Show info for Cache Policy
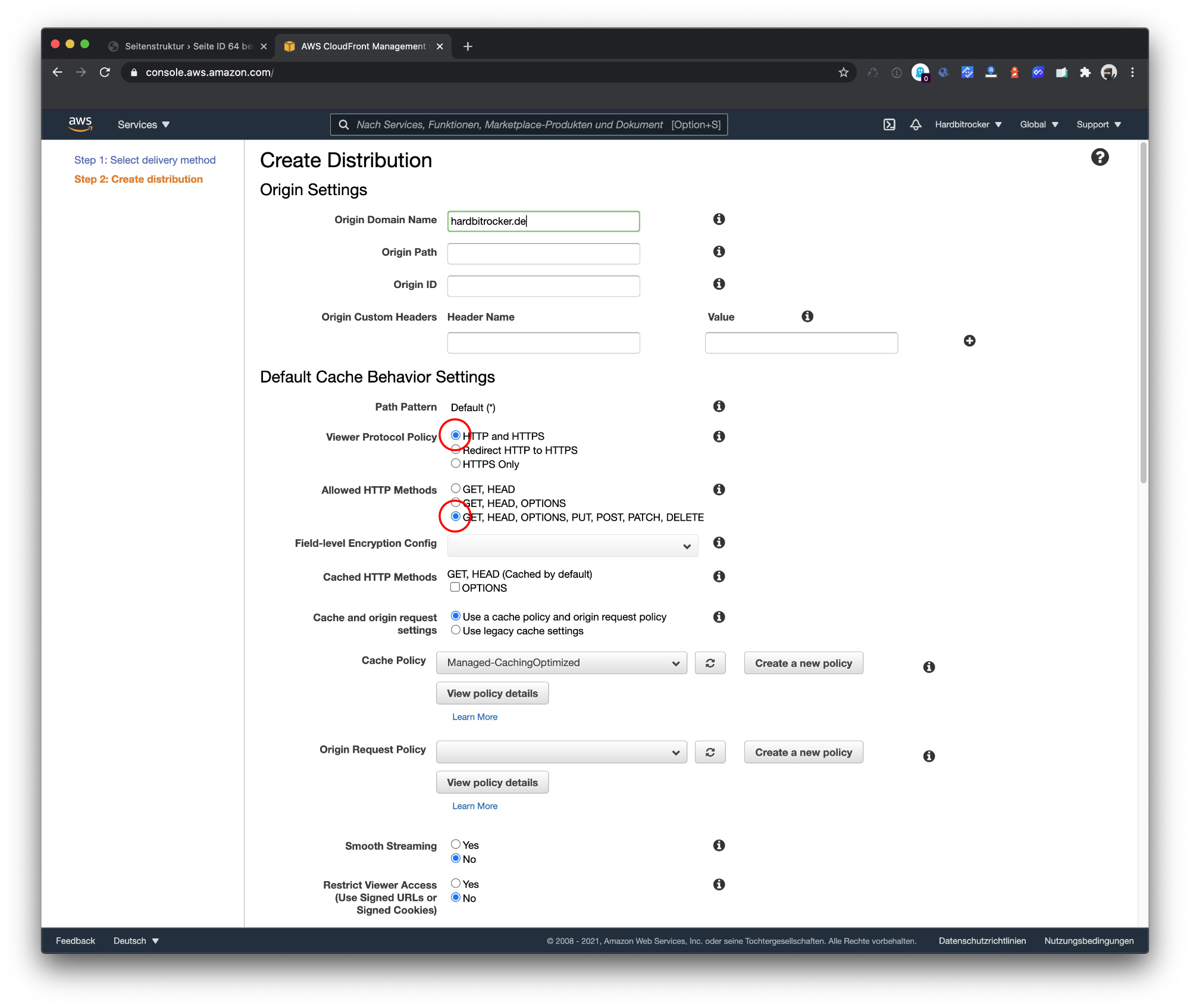 pyautogui.click(x=929, y=667)
